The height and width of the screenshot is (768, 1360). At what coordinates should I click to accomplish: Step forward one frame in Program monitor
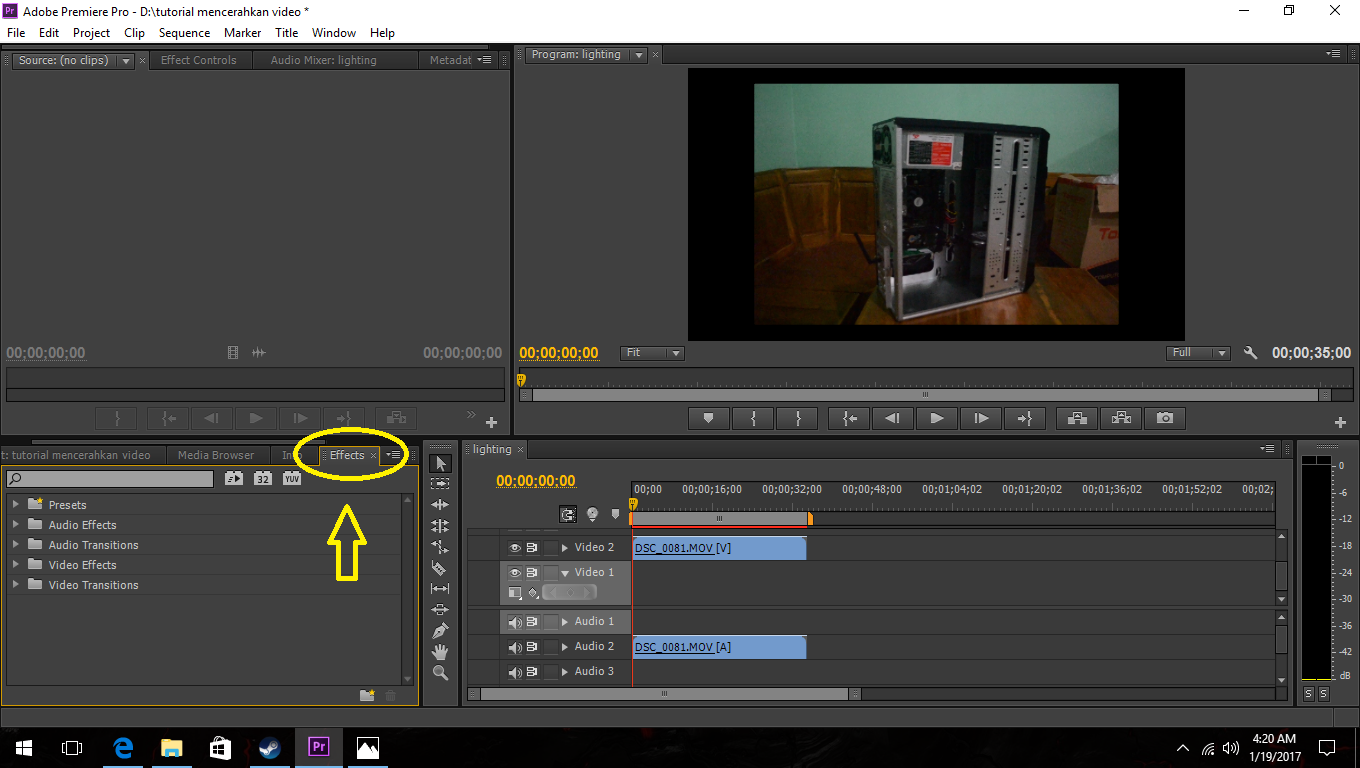pyautogui.click(x=981, y=418)
